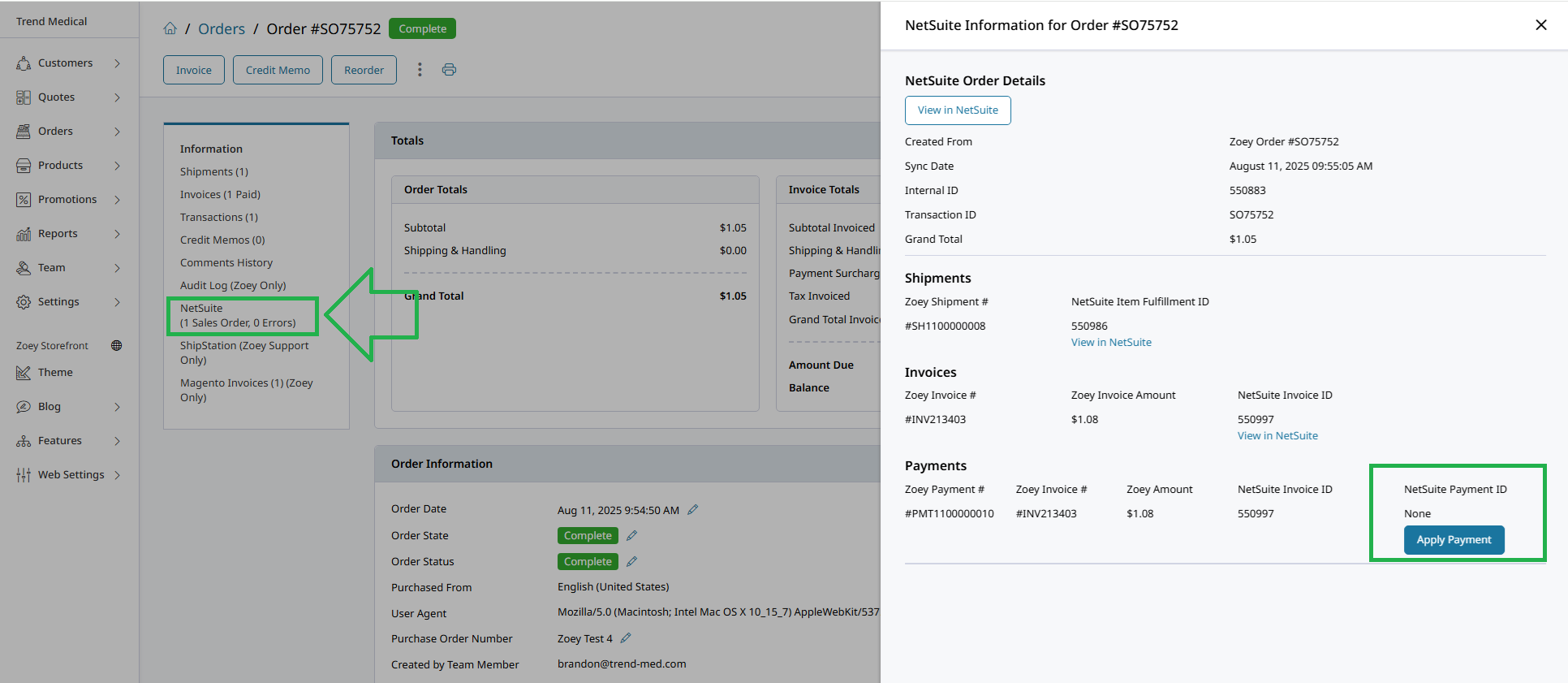Click the Complete badge in Order State row
The width and height of the screenshot is (1568, 683).
(588, 536)
